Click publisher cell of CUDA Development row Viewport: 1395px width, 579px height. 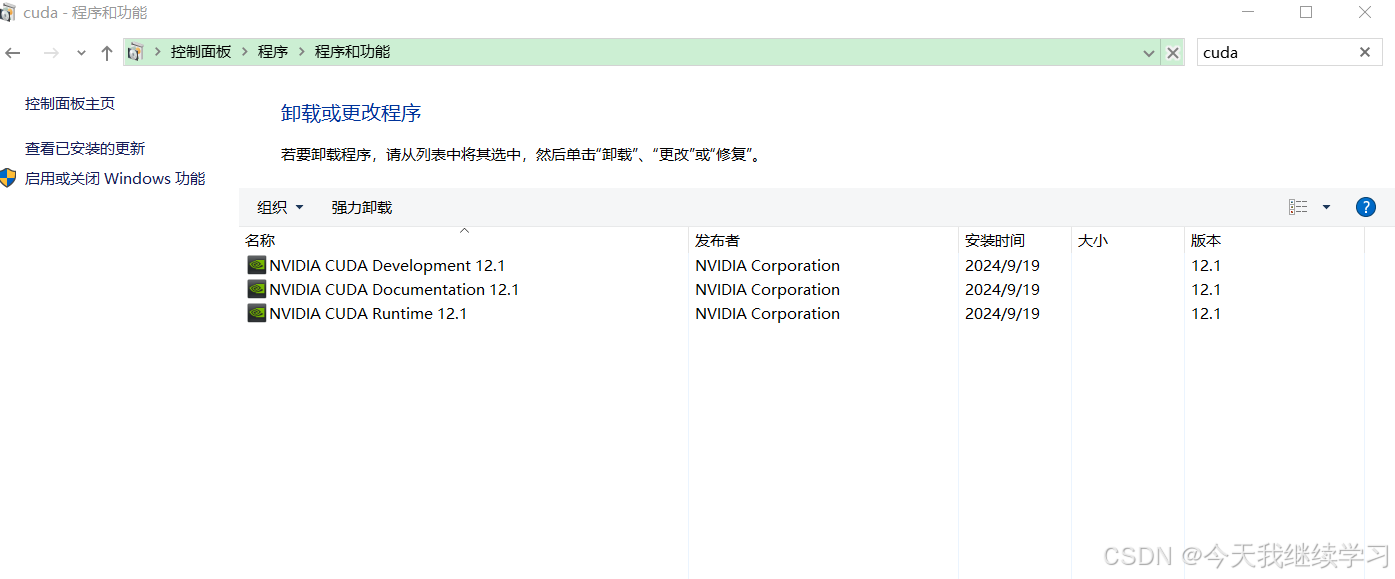point(767,265)
